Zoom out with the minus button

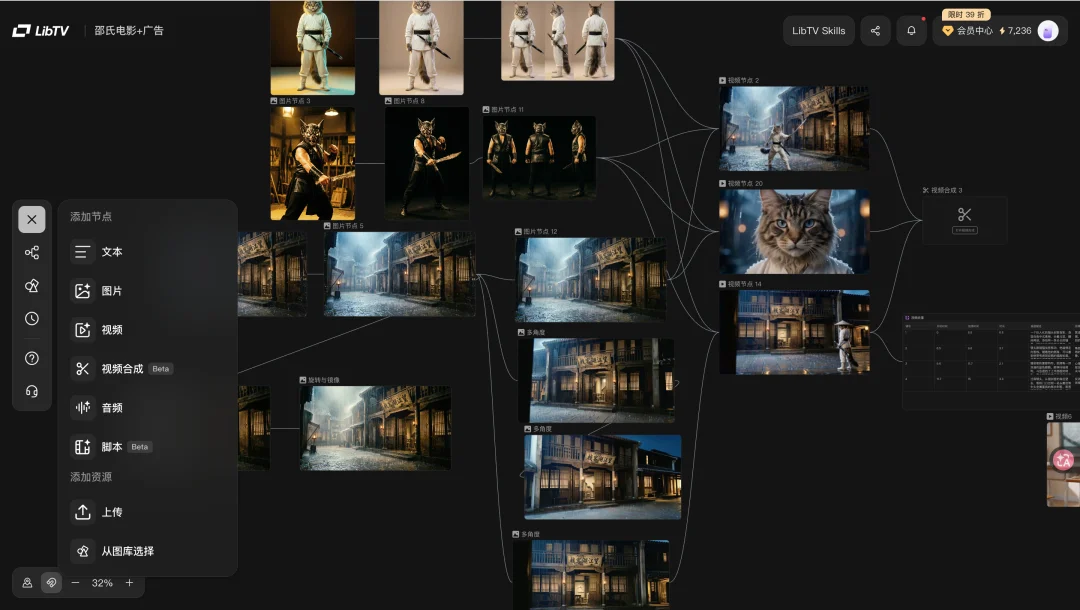coord(75,583)
